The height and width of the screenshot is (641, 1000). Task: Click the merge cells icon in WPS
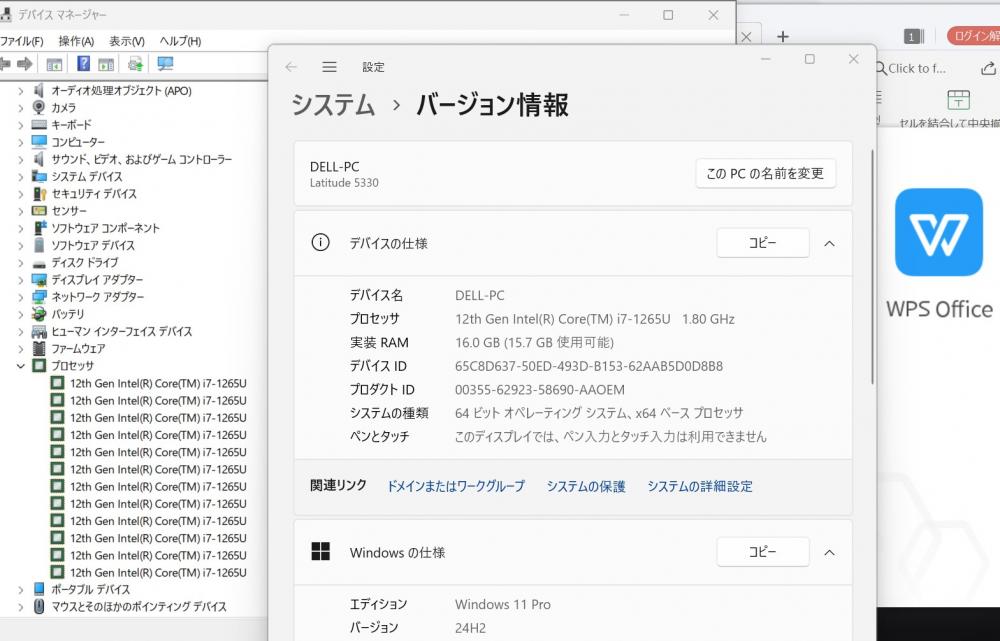coord(958,100)
